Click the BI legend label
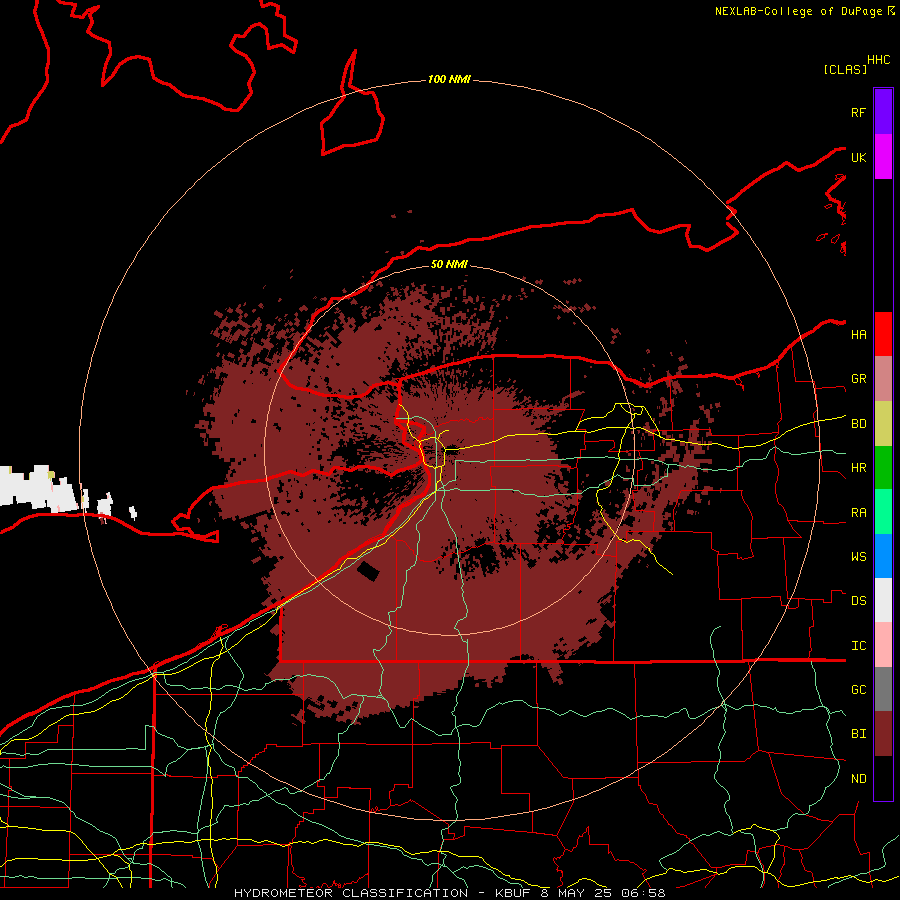Image resolution: width=900 pixels, height=900 pixels. pyautogui.click(x=859, y=734)
